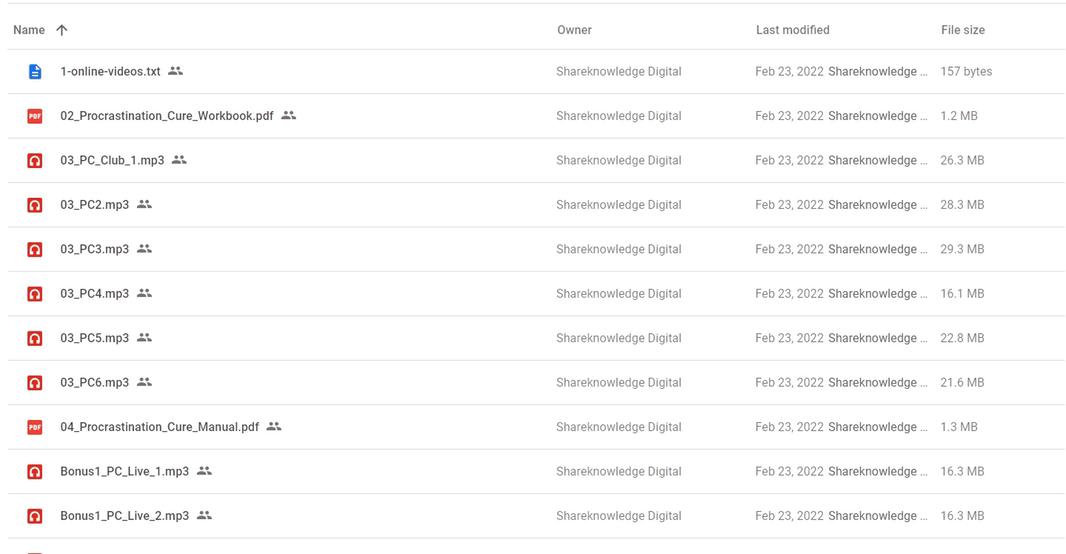Open the file 03_PC3.mp3
This screenshot has width=1066, height=554.
[x=94, y=249]
